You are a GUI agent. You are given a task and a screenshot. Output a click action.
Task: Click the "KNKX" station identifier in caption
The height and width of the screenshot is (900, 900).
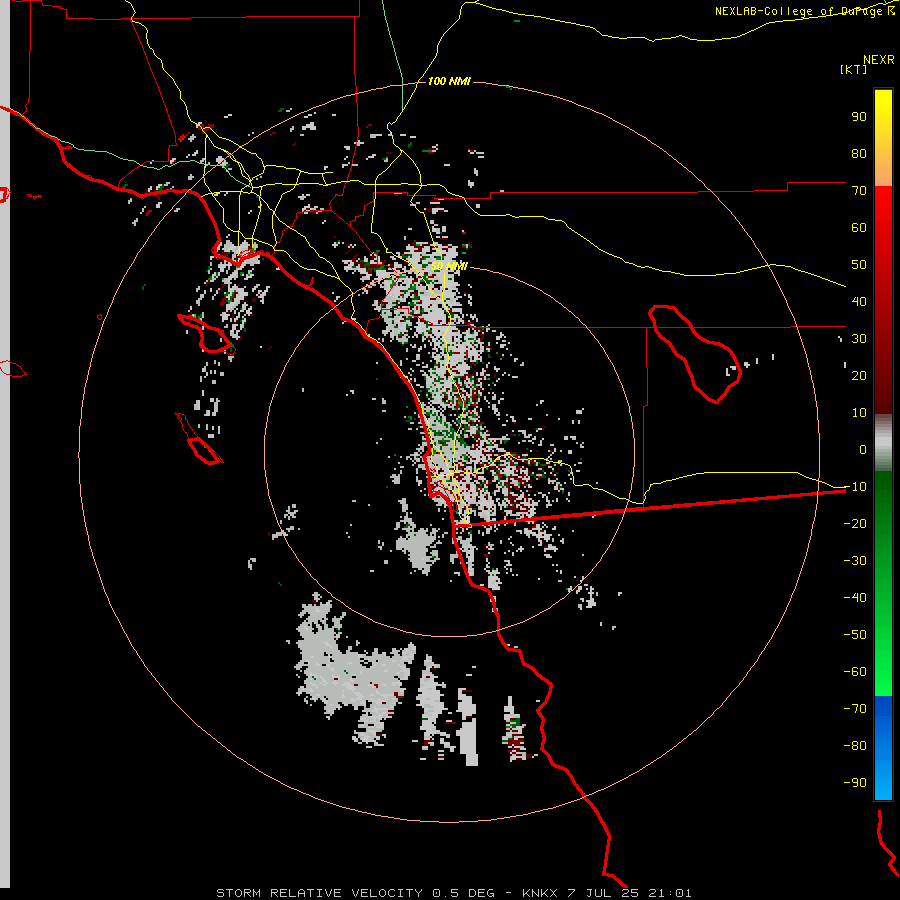point(540,893)
